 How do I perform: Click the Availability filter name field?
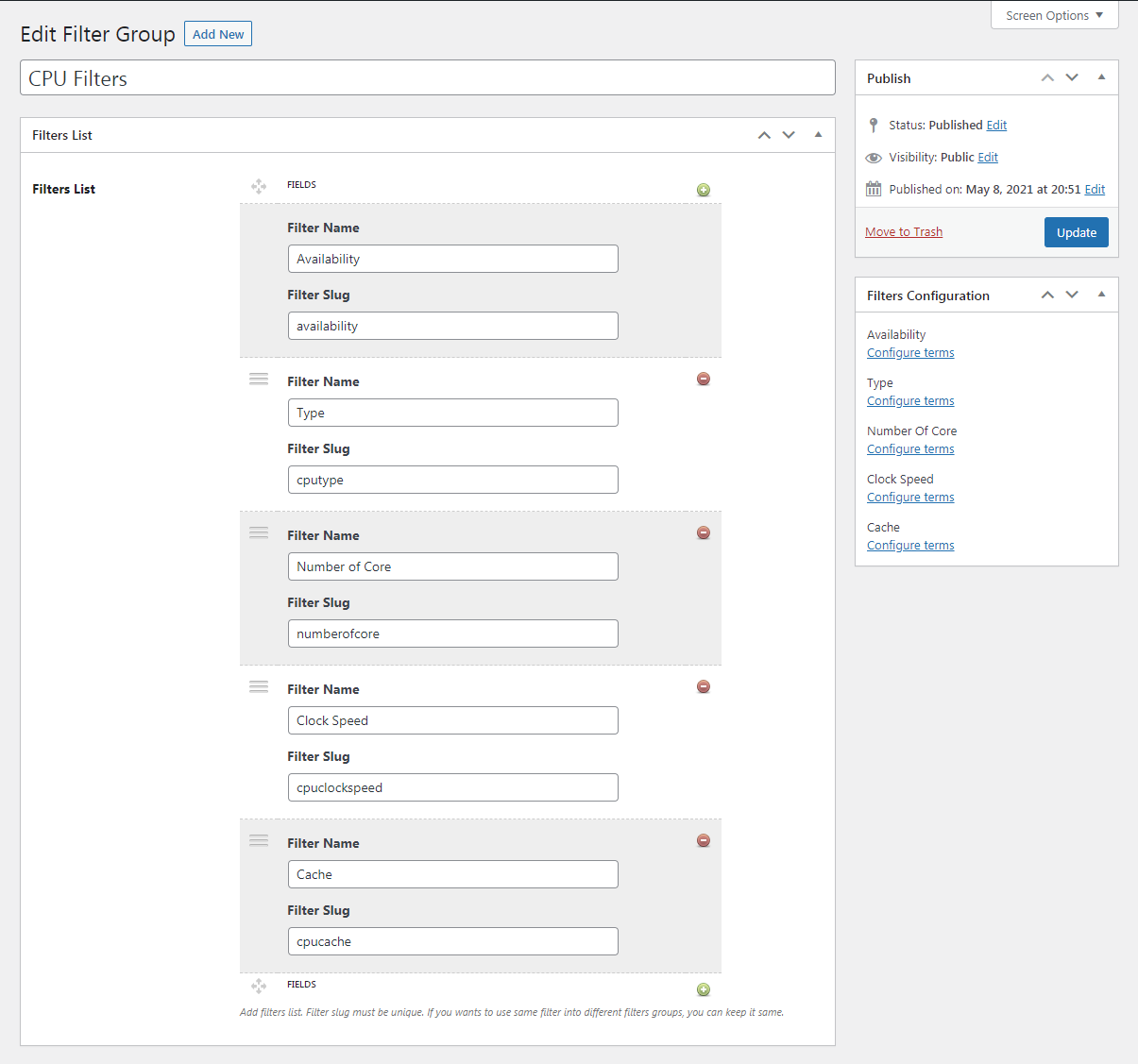[453, 259]
